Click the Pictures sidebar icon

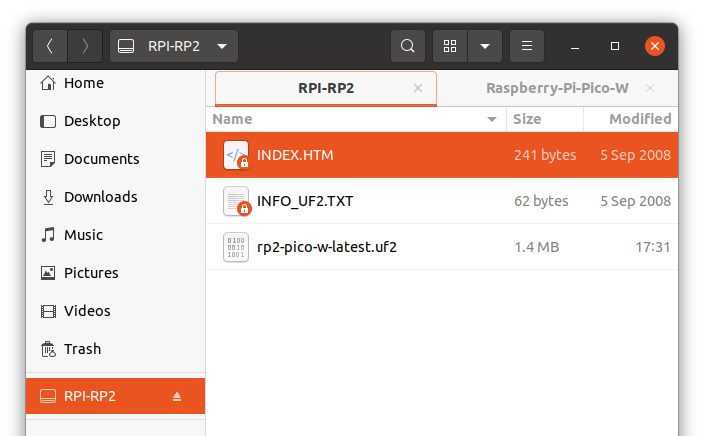pos(48,273)
